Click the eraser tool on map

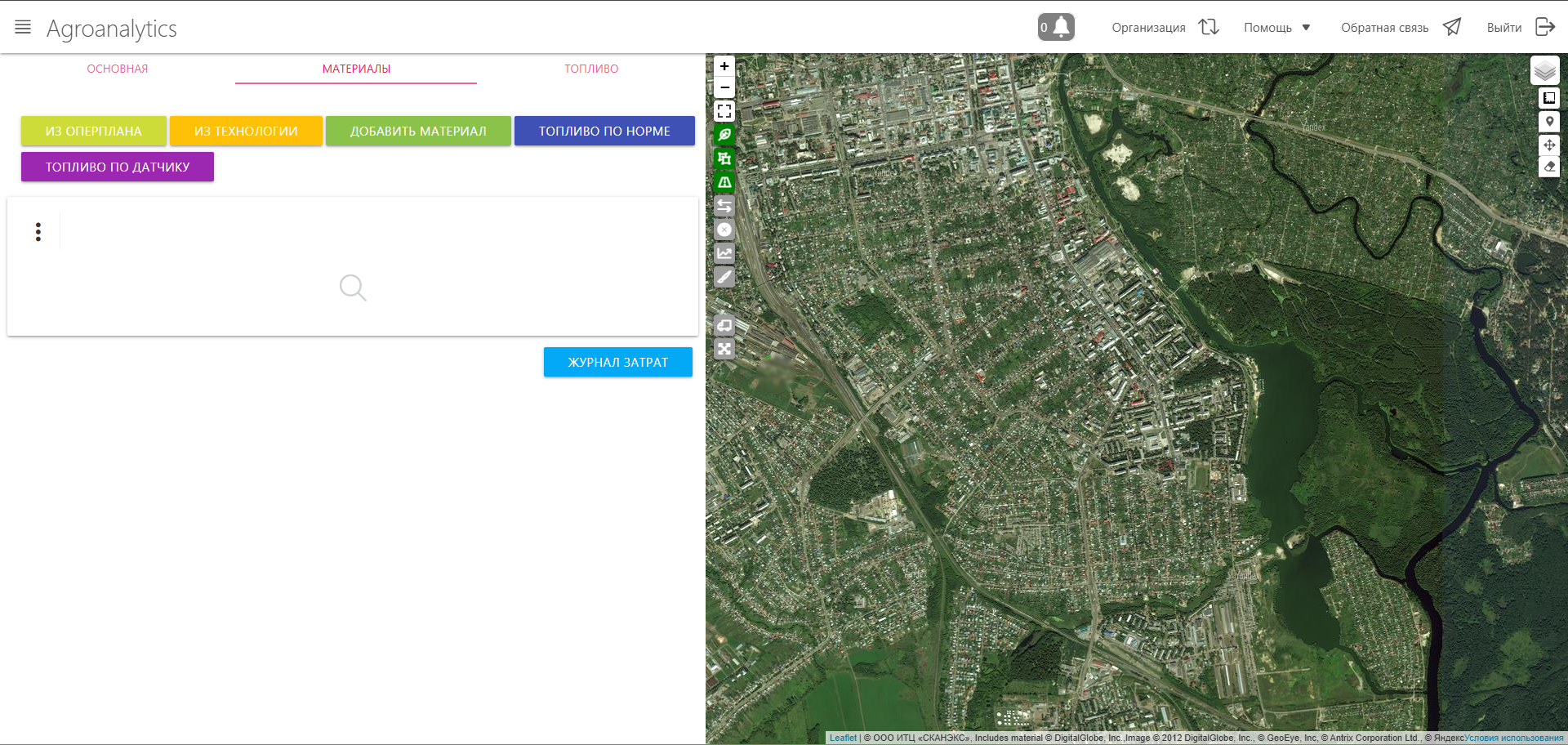coord(1549,167)
